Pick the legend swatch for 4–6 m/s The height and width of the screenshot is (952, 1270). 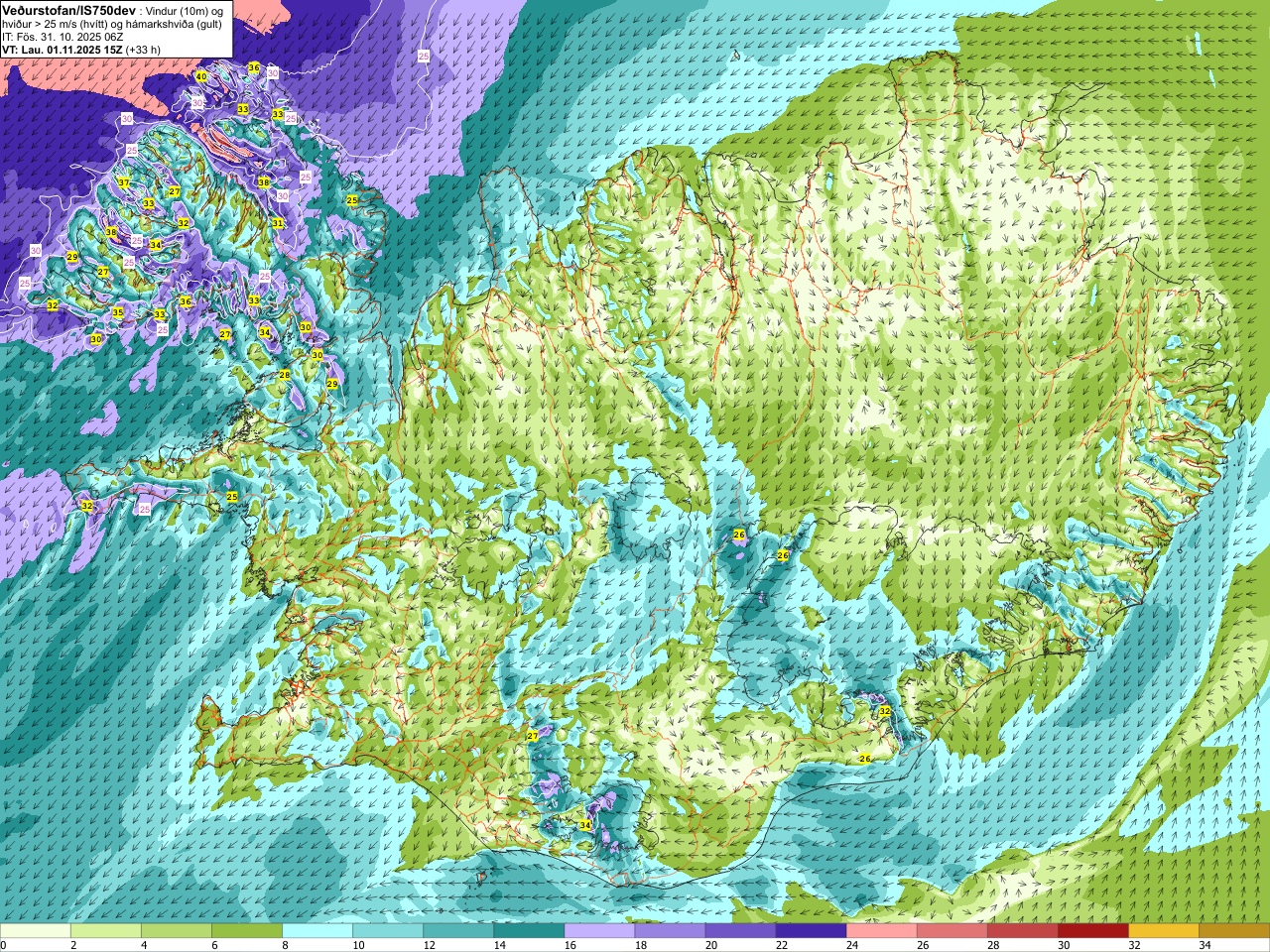177,931
